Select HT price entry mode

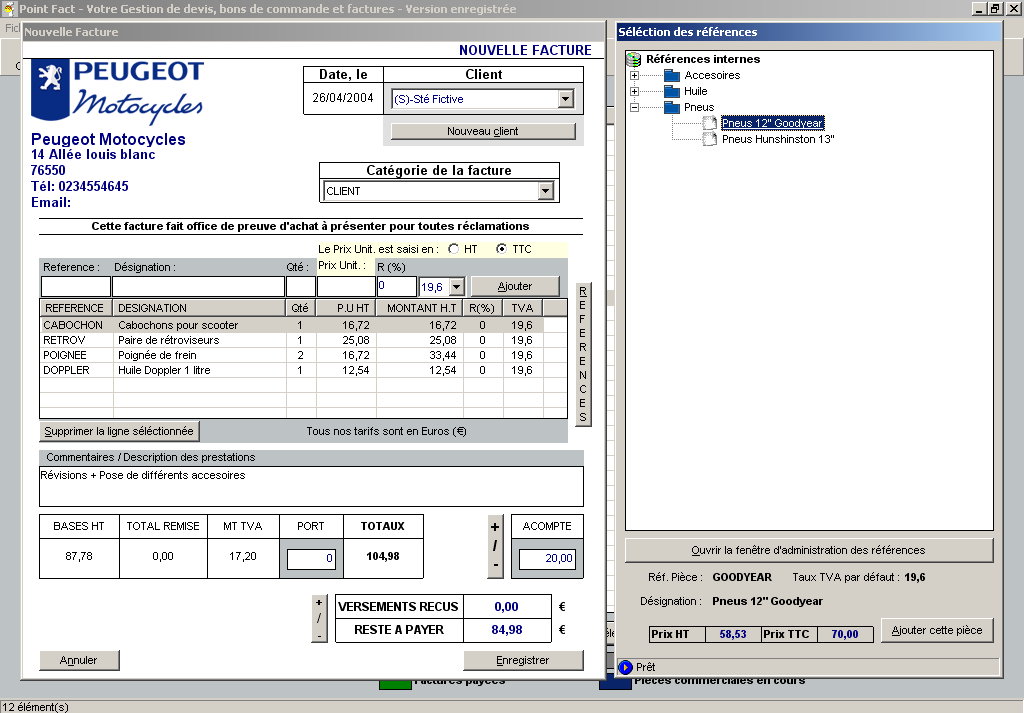tap(454, 249)
